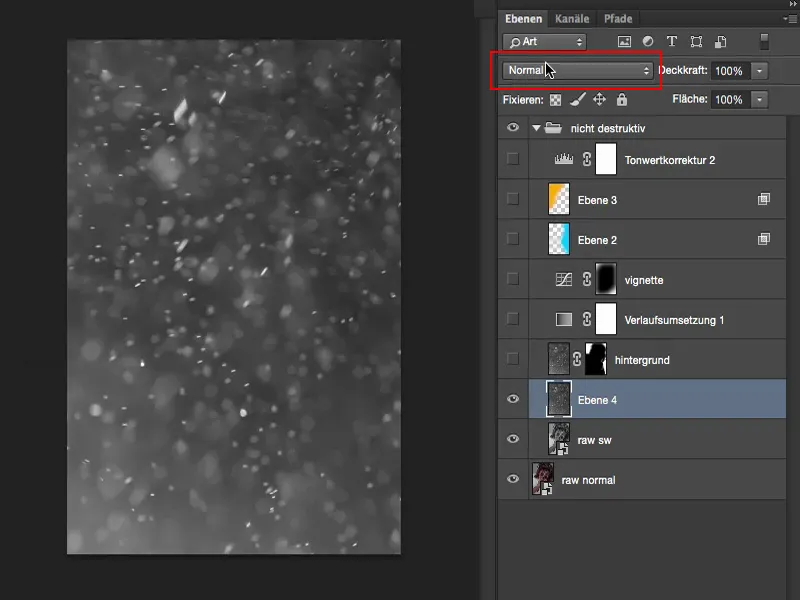Open the layer filter type dropdown labeled Art
This screenshot has width=800, height=600.
pos(545,41)
